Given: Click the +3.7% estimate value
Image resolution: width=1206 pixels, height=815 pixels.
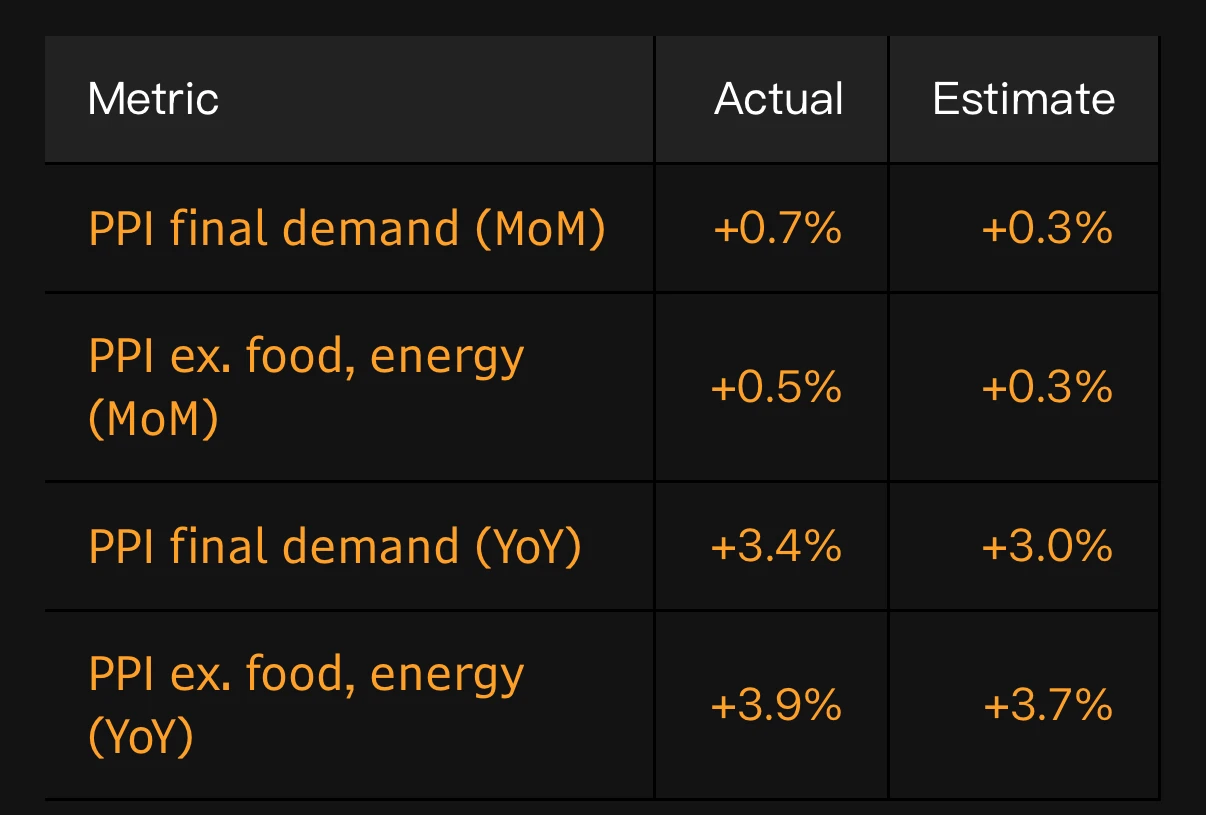Looking at the screenshot, I should 1047,706.
